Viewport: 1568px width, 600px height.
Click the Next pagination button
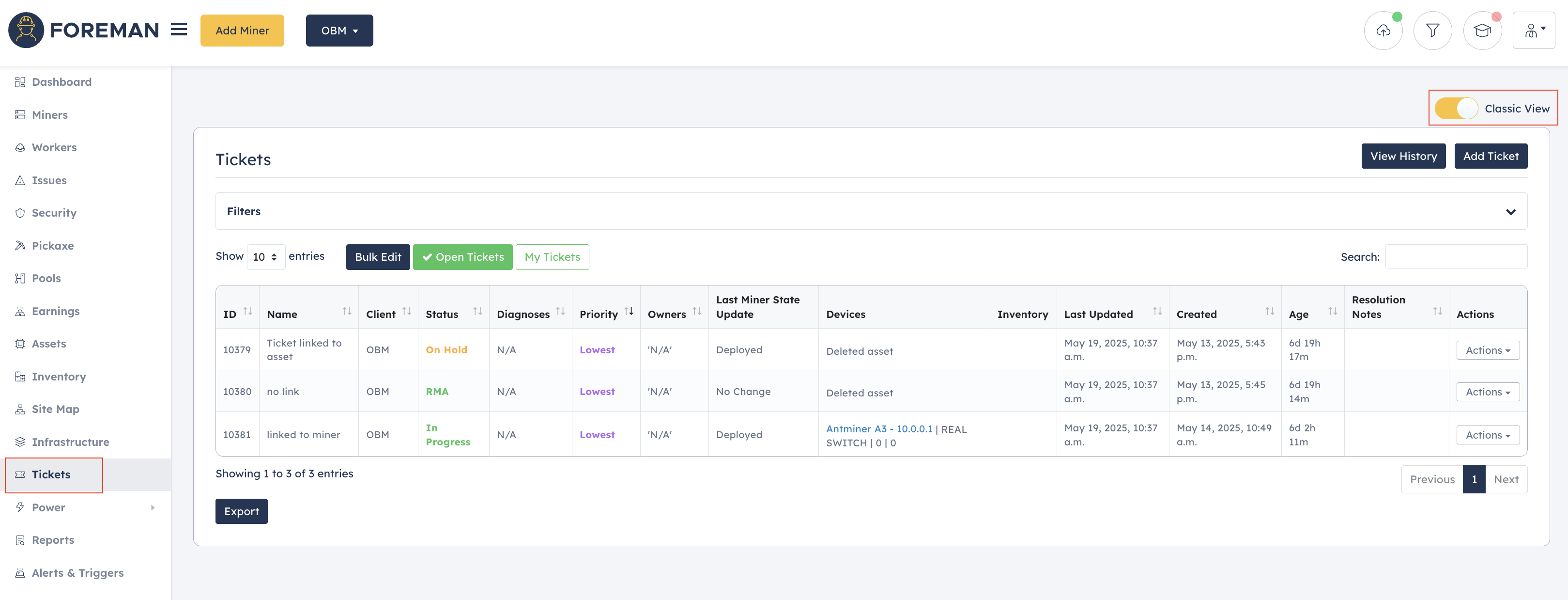click(x=1506, y=479)
